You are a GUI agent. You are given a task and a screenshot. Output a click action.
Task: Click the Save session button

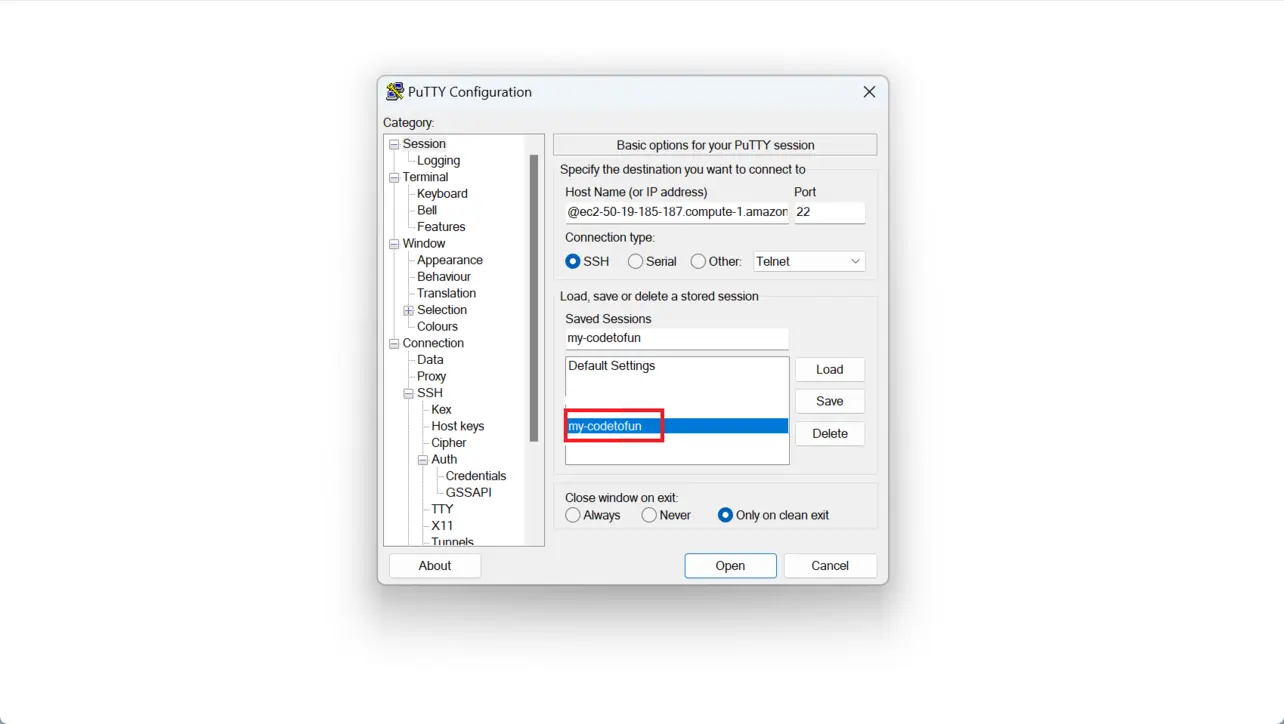[x=830, y=401]
